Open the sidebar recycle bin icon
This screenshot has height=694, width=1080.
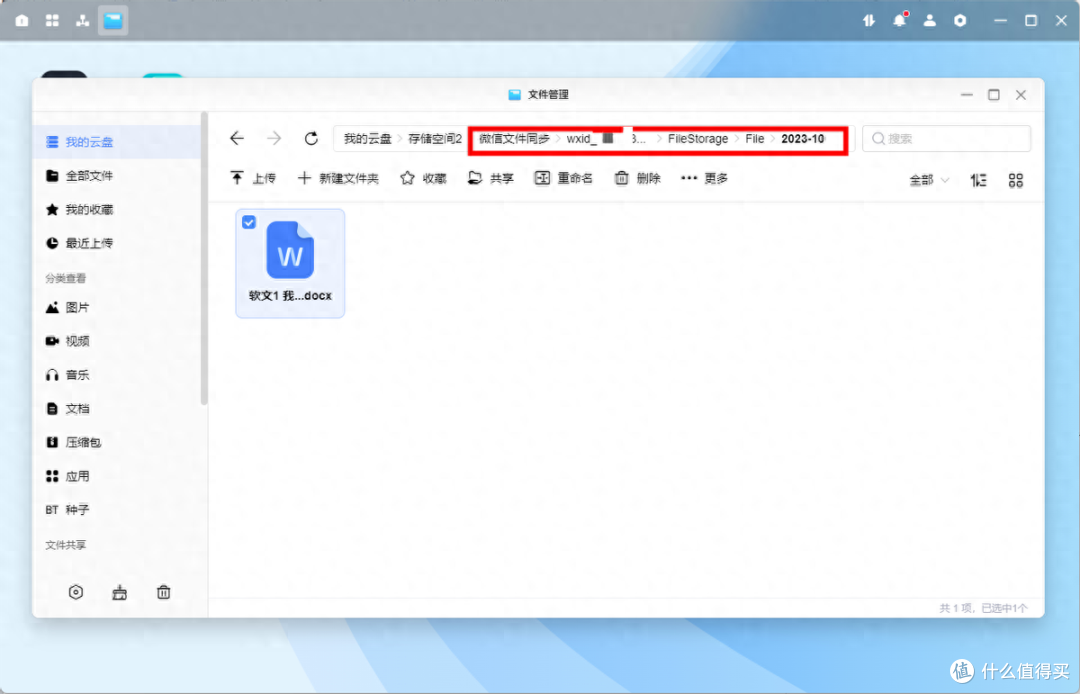pos(163,592)
